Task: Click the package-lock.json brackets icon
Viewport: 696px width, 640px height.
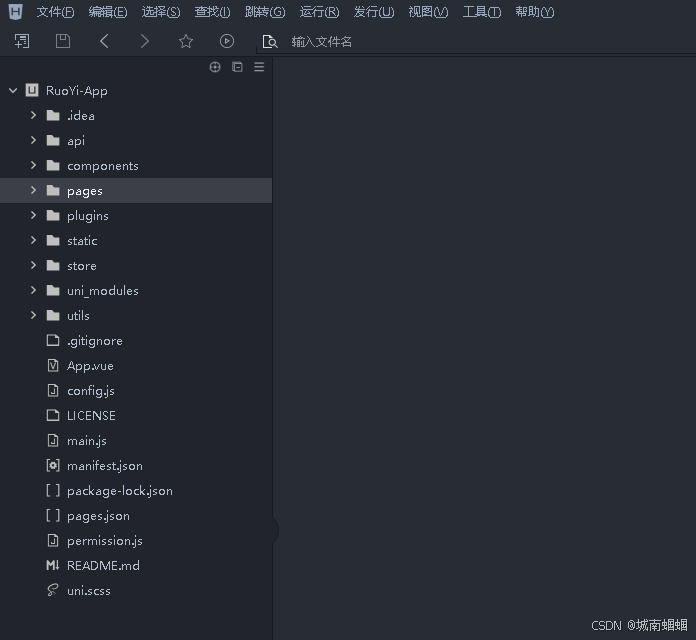Action: [x=53, y=490]
